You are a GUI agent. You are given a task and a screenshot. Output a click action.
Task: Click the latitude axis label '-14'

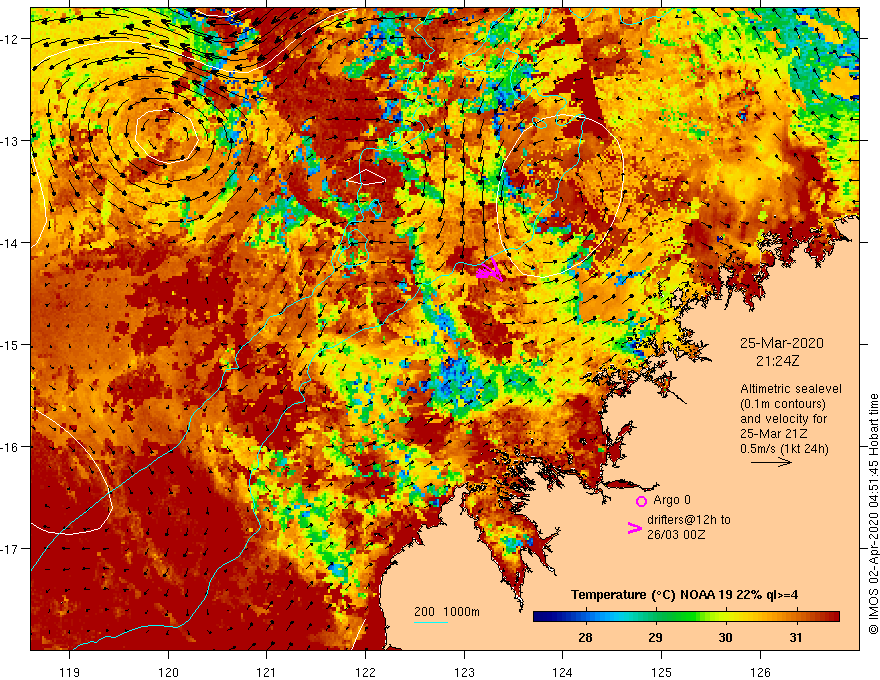coord(9,243)
